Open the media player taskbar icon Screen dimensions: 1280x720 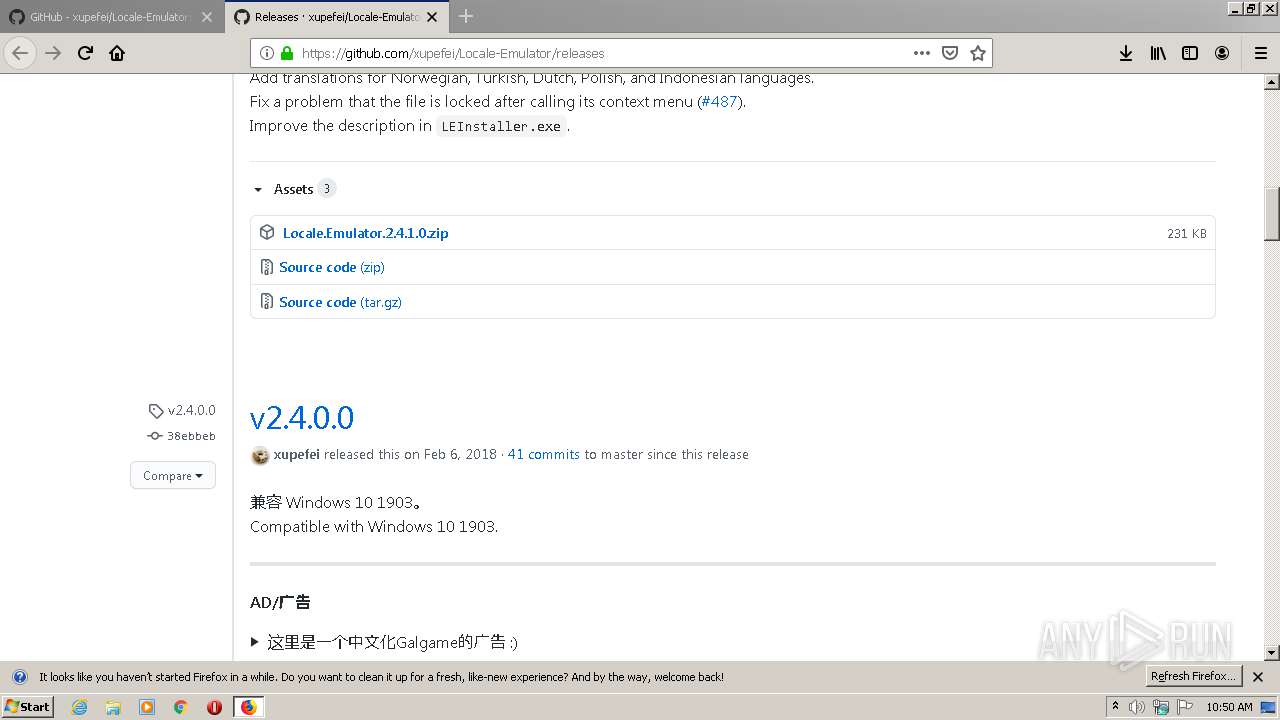(147, 707)
